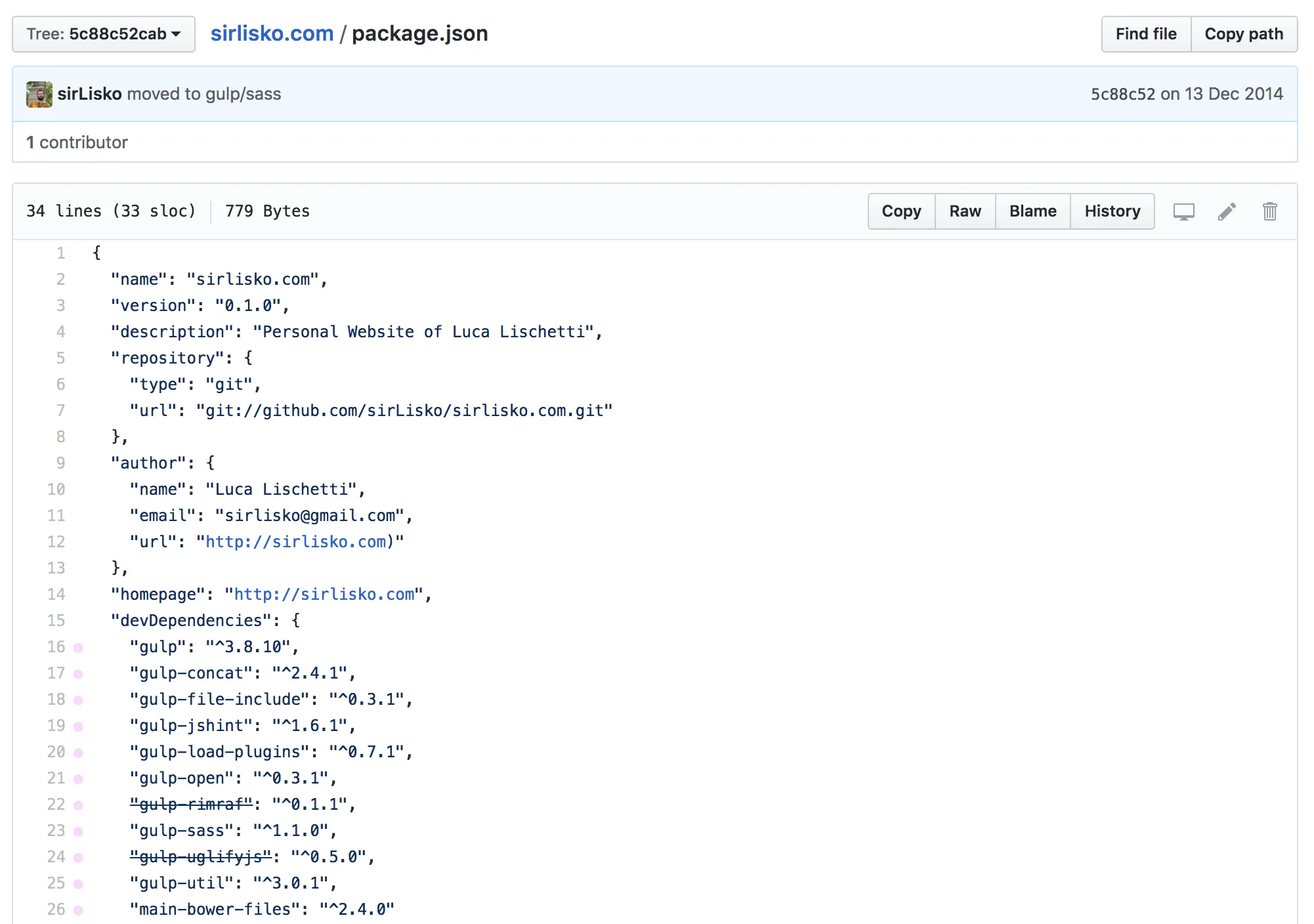Click the Find file button
The image size is (1314, 924).
pos(1145,33)
